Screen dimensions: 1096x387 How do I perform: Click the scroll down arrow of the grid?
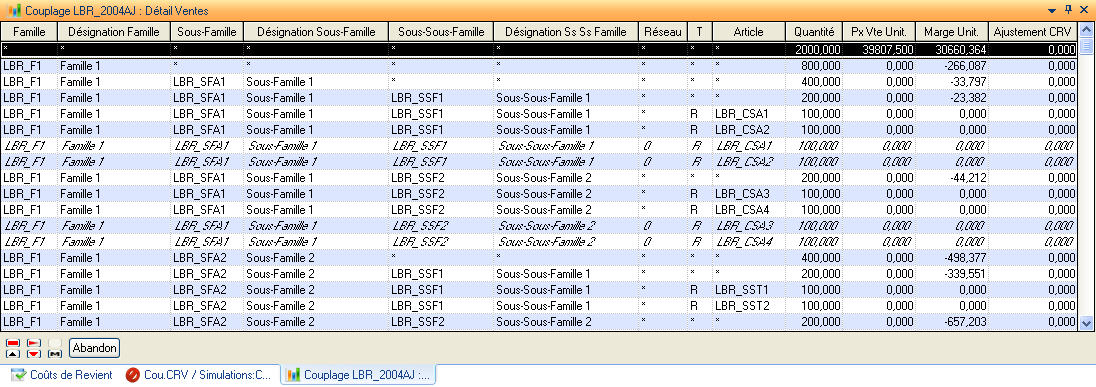[1086, 323]
